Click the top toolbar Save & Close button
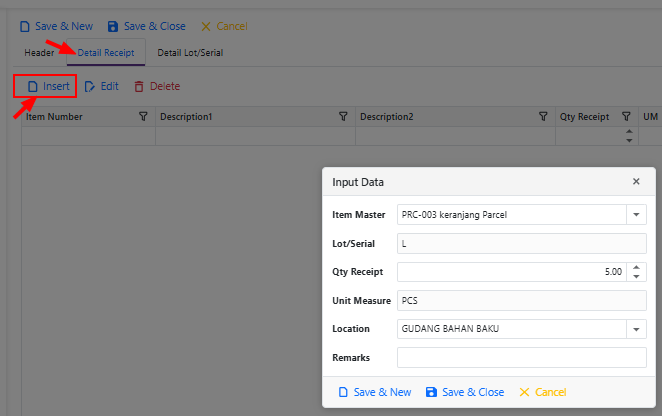Screen dimensions: 662x416 pyautogui.click(x=147, y=26)
